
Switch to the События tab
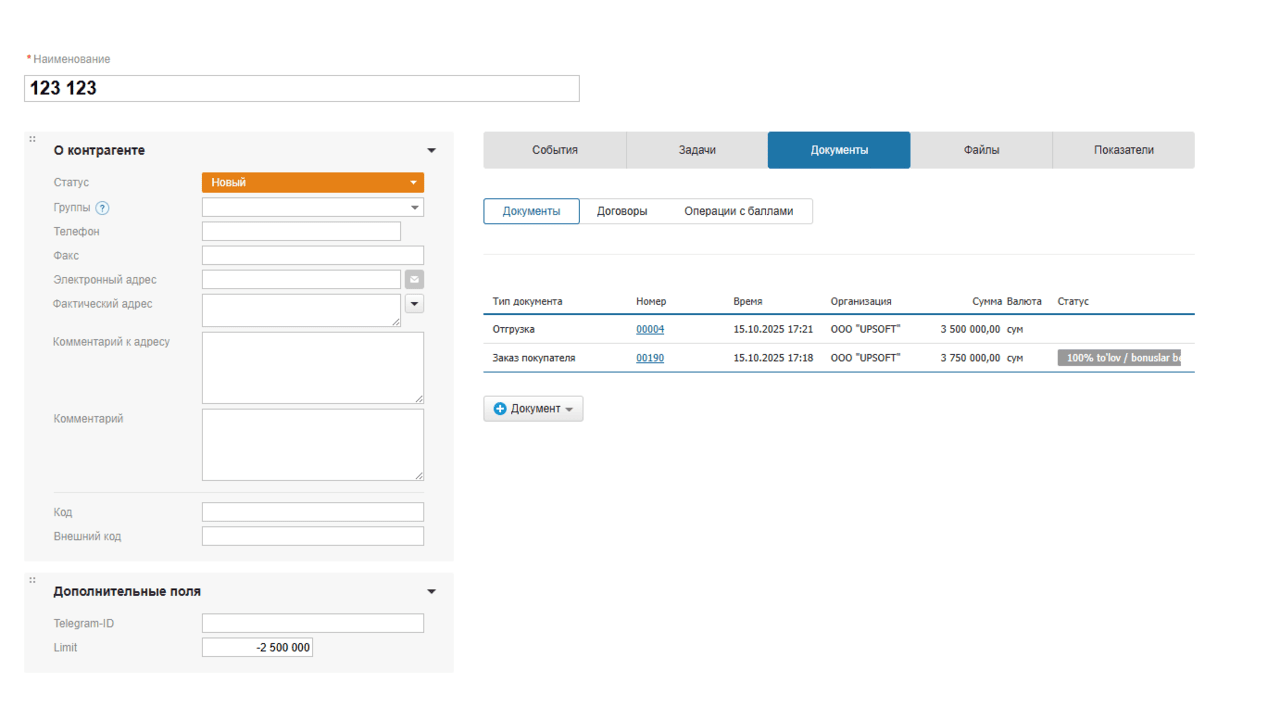(x=554, y=150)
